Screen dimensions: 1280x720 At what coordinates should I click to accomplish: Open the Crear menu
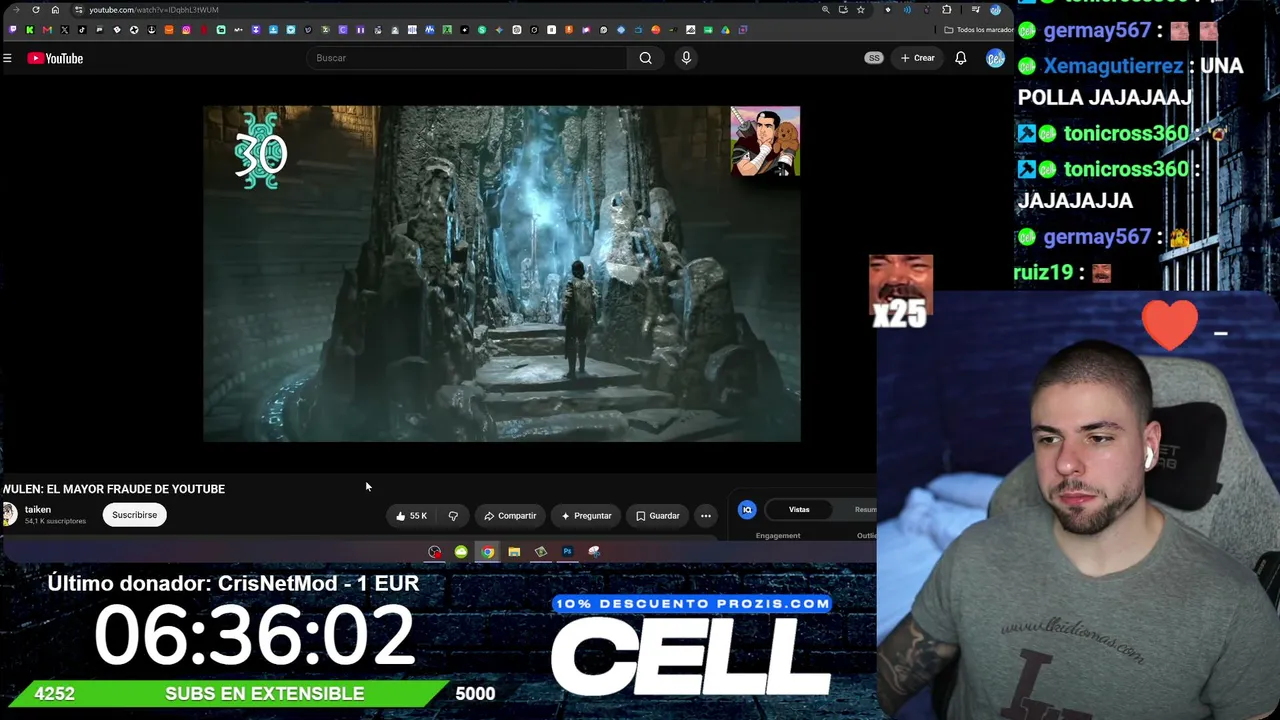(x=917, y=58)
